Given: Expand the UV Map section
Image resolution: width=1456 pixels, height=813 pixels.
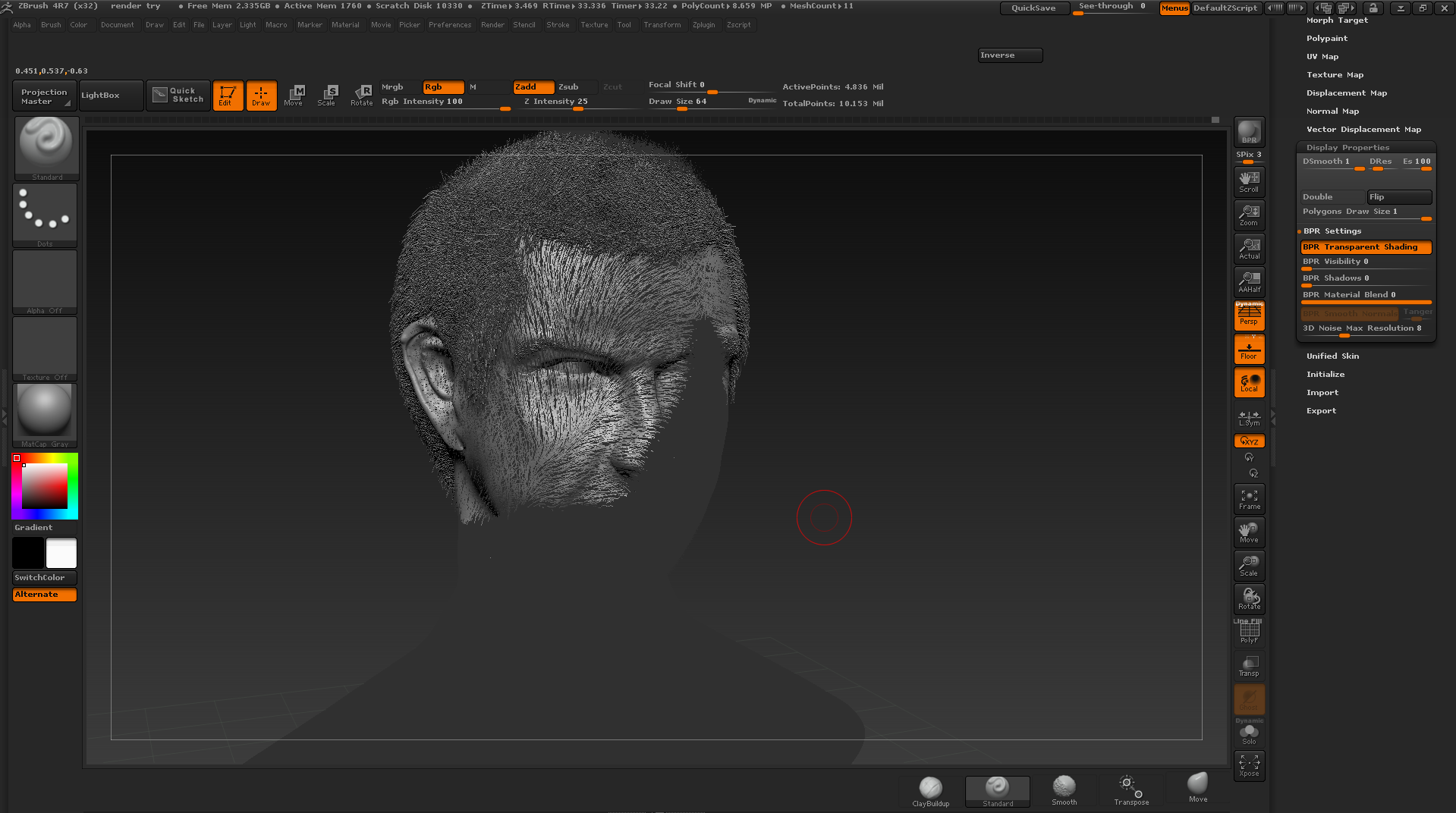Looking at the screenshot, I should (1322, 57).
